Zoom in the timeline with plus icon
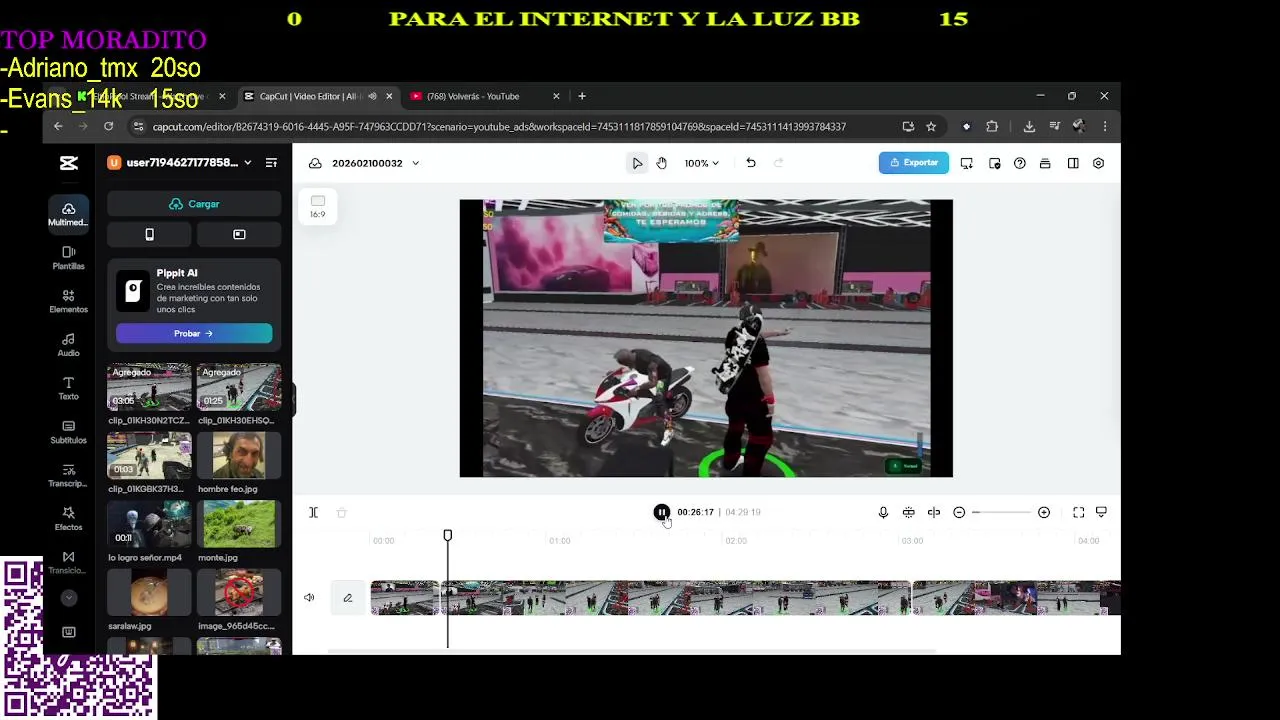The image size is (1280, 720). [1044, 512]
